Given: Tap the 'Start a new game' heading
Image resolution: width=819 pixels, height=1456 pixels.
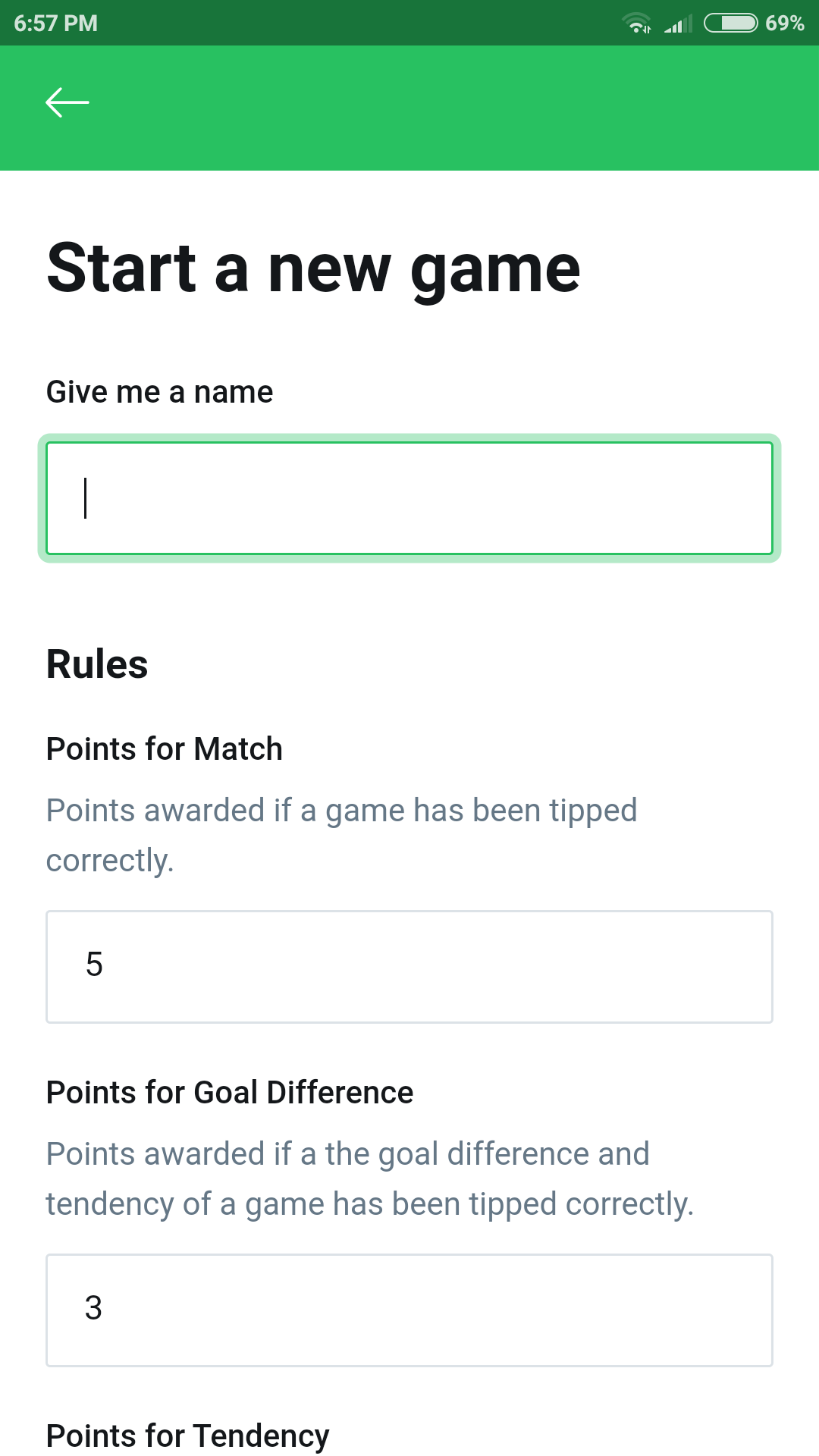Looking at the screenshot, I should (312, 267).
